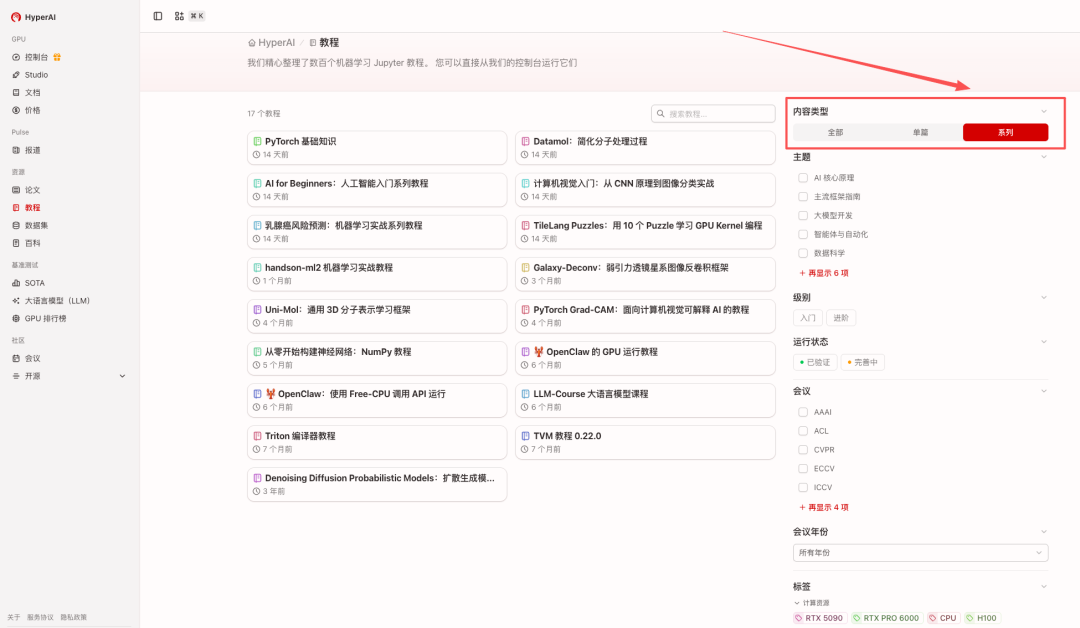Click the 服务协议 footer link
1080x628 pixels.
[40, 618]
